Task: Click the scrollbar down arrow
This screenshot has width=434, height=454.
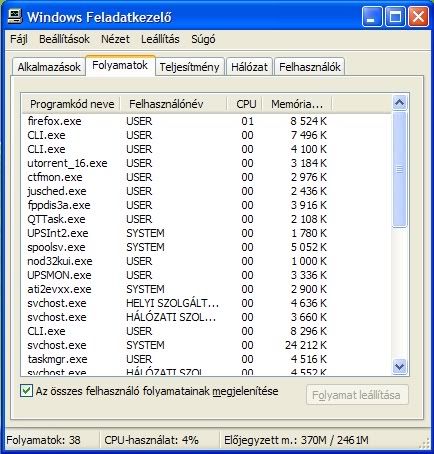Action: coord(400,367)
